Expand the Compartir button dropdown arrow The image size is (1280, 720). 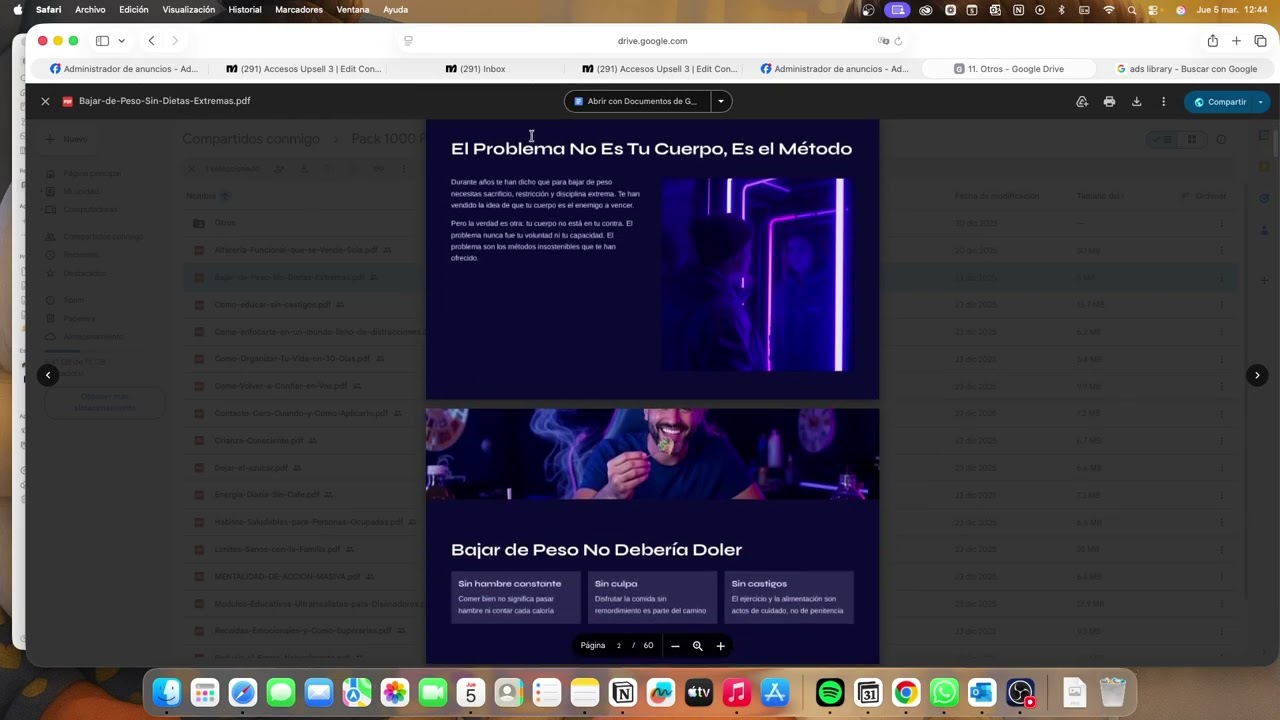coord(1260,102)
